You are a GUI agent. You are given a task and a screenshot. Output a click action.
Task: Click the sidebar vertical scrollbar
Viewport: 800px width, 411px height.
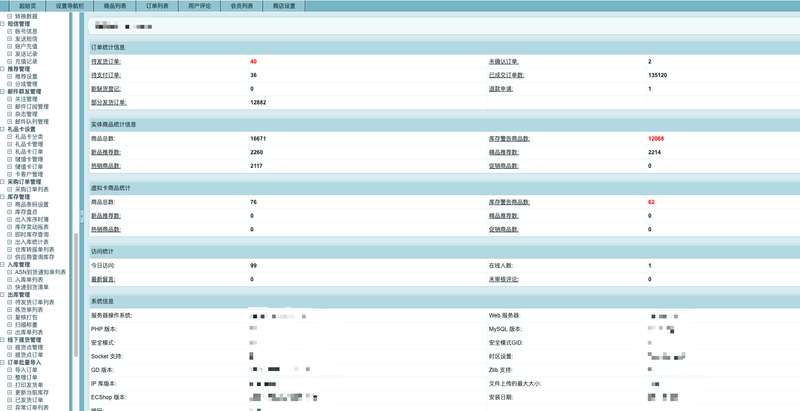(76, 295)
